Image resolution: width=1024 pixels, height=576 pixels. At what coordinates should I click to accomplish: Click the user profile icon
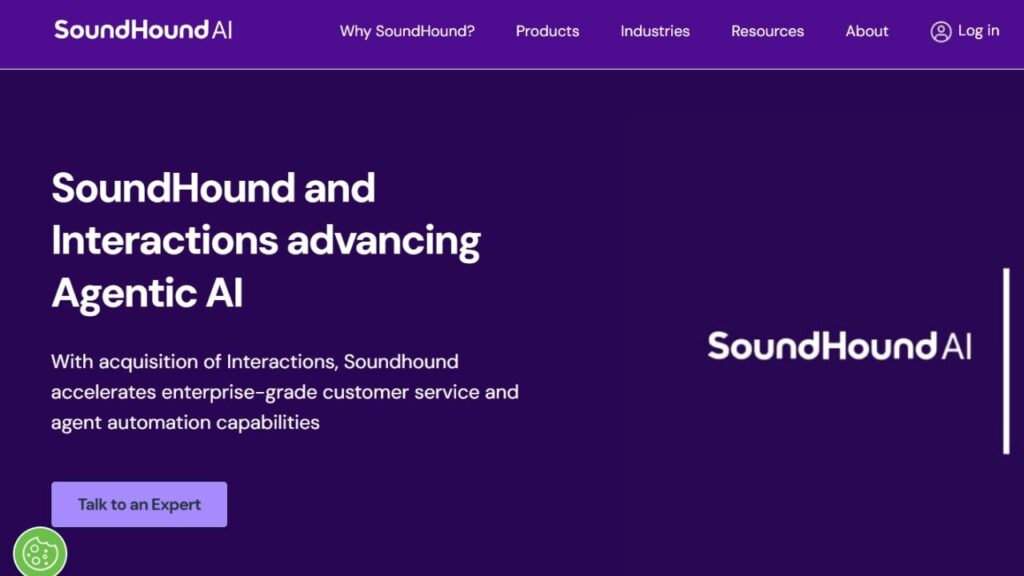[940, 32]
